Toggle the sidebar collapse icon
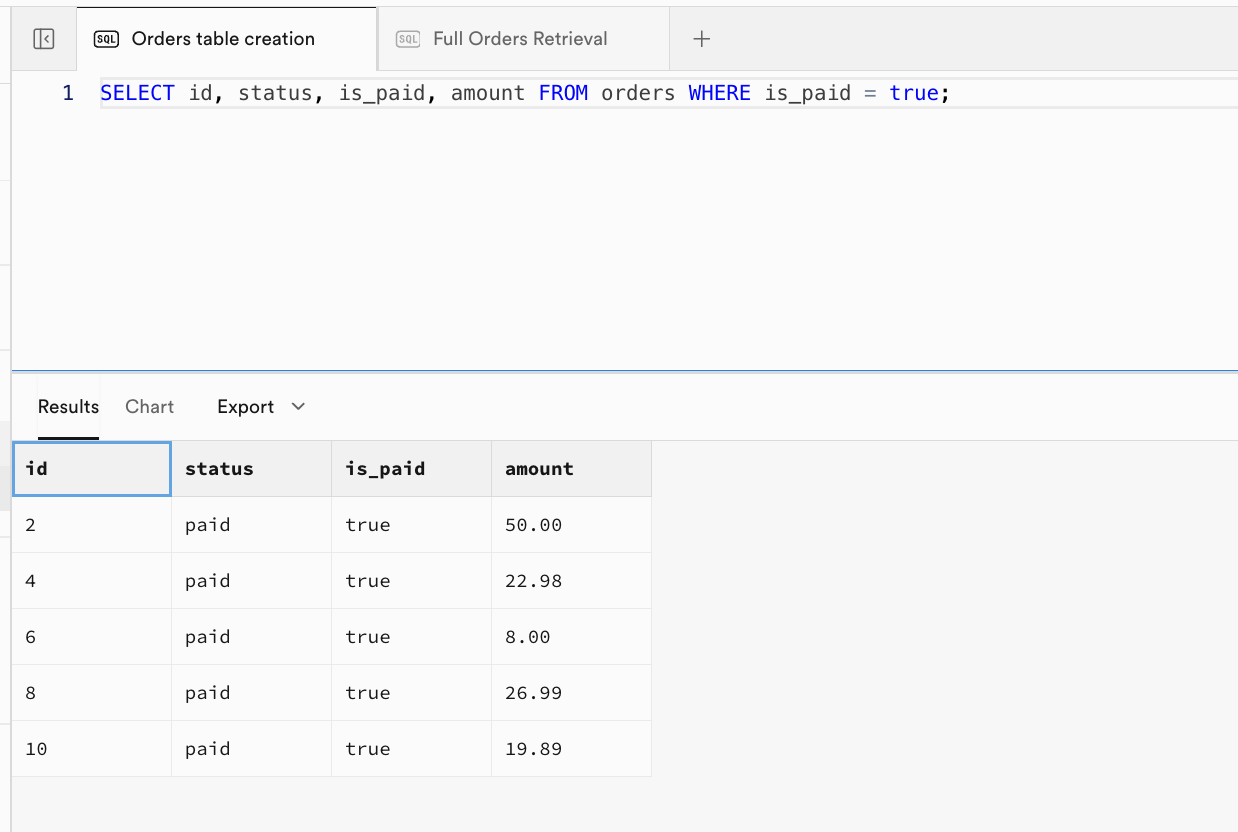 tap(43, 39)
